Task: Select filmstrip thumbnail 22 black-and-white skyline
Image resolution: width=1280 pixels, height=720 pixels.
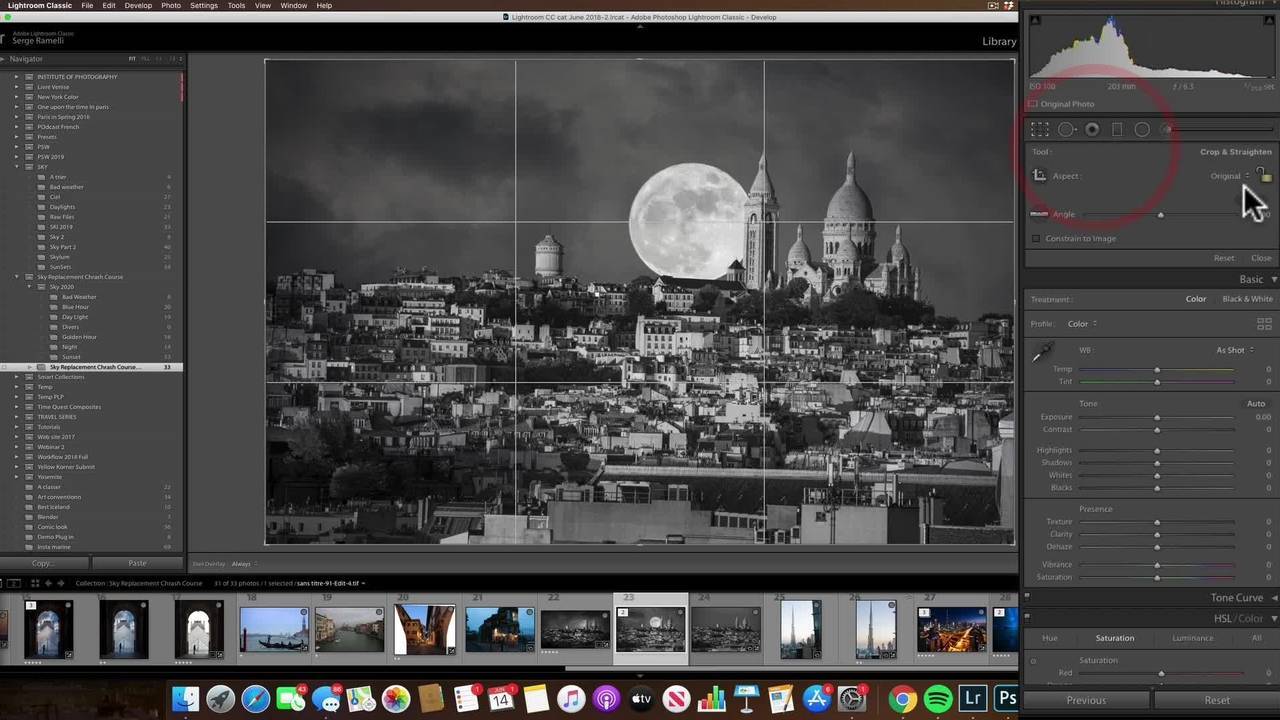Action: click(575, 629)
